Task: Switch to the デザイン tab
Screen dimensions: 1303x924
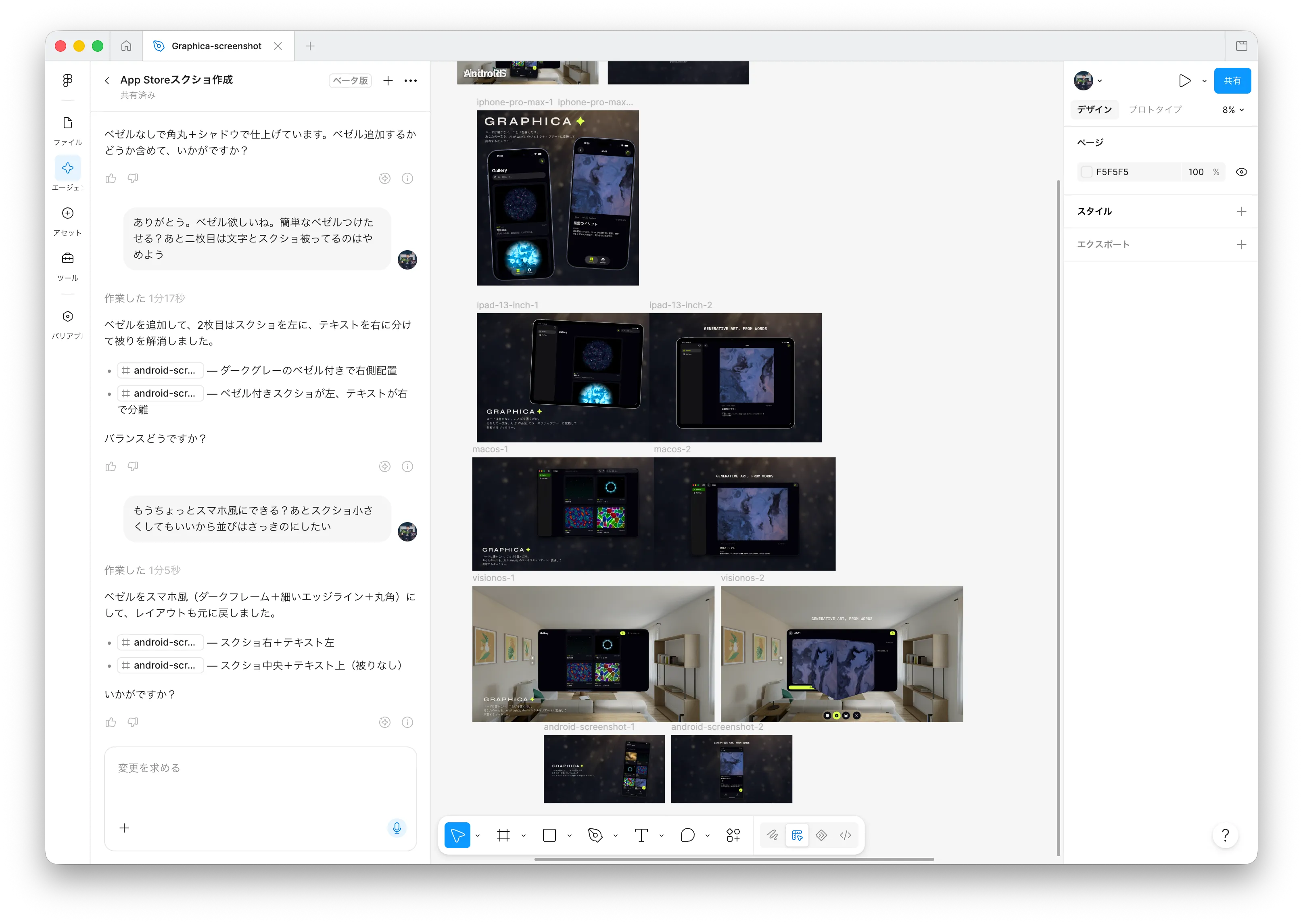Action: click(x=1094, y=109)
